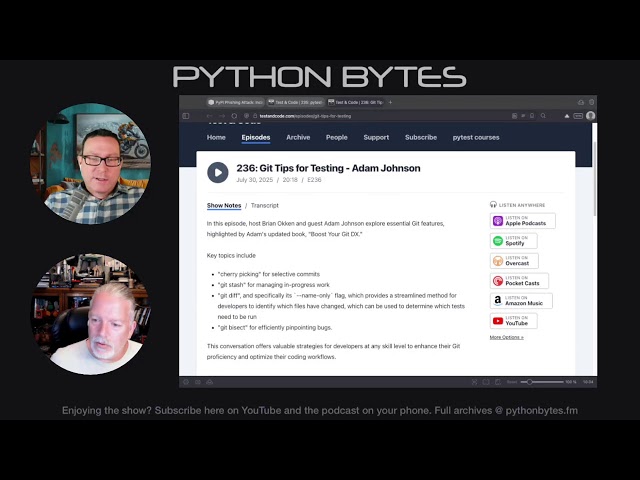Click the bottom host webcam thumbnail

91,314
